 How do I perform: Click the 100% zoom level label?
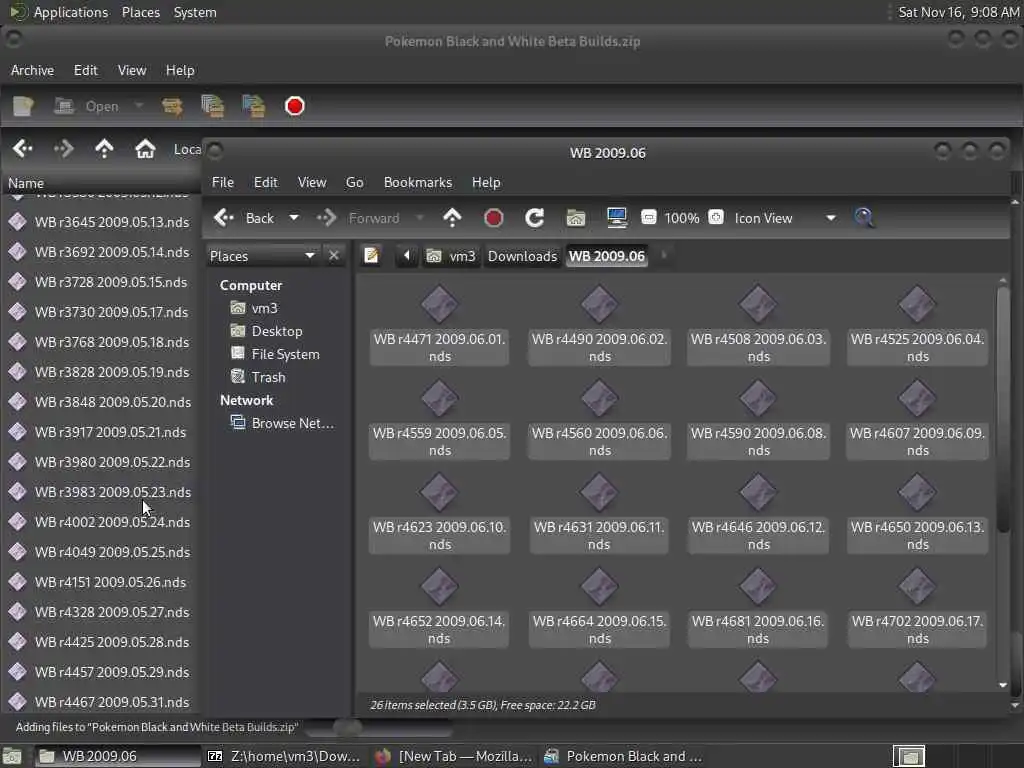click(x=682, y=218)
